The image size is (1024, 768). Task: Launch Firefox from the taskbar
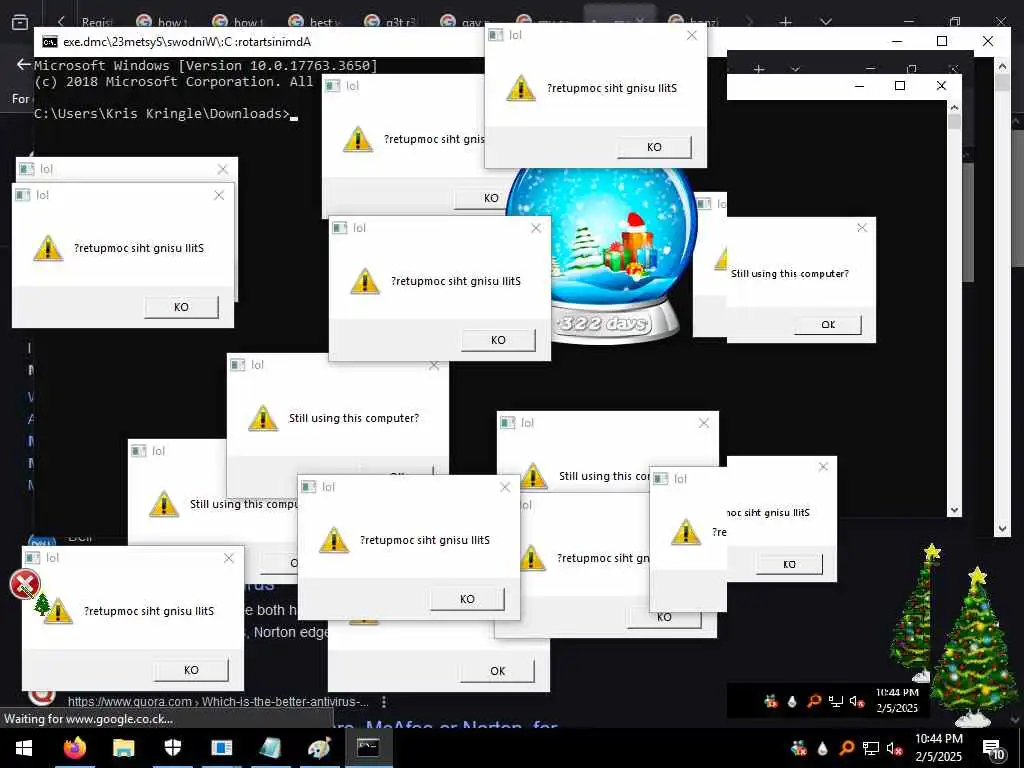click(74, 748)
